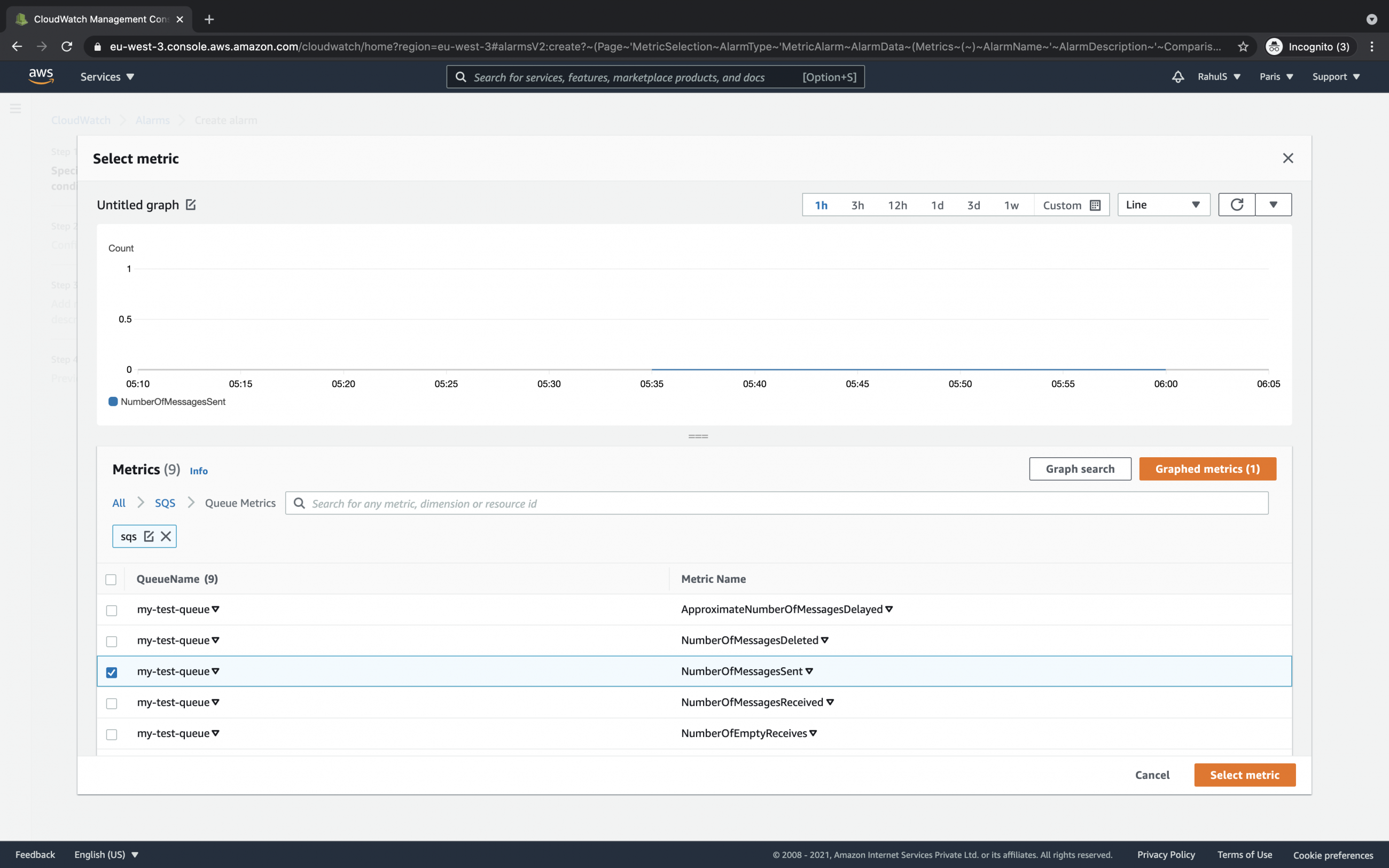Expand the refresh options dropdown arrow

[1273, 205]
